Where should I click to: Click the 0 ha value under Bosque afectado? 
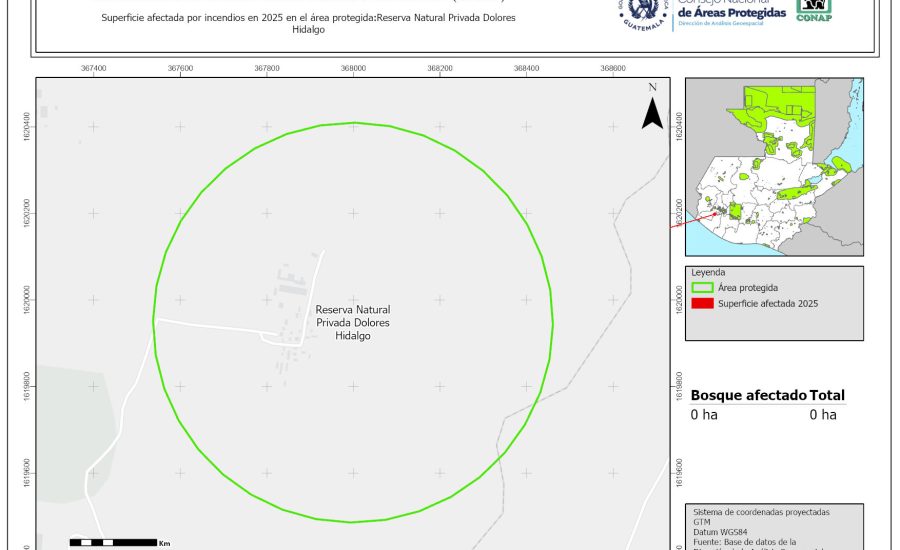tap(704, 415)
